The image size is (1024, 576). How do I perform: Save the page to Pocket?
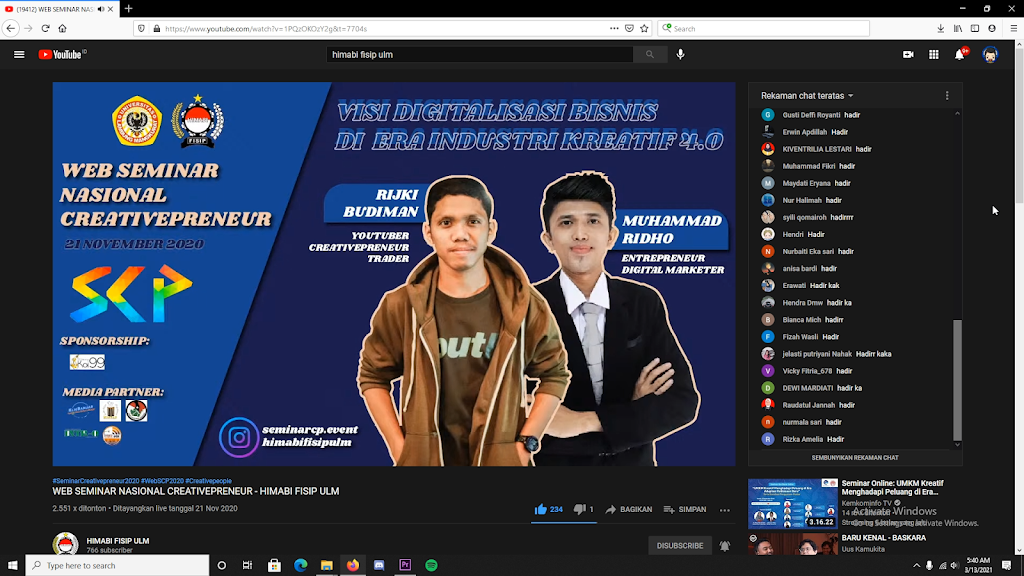tap(629, 29)
